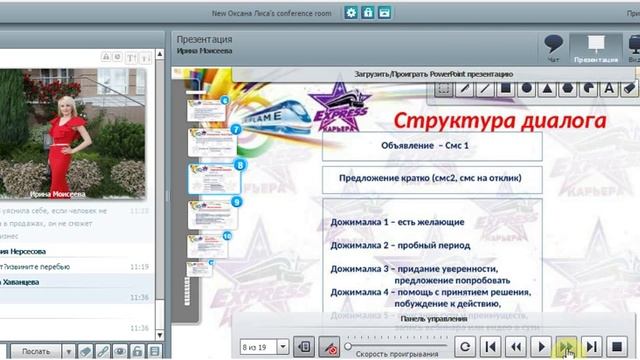640x360 pixels.
Task: Go to slide 10 thumbnail
Action: pyautogui.click(x=208, y=246)
